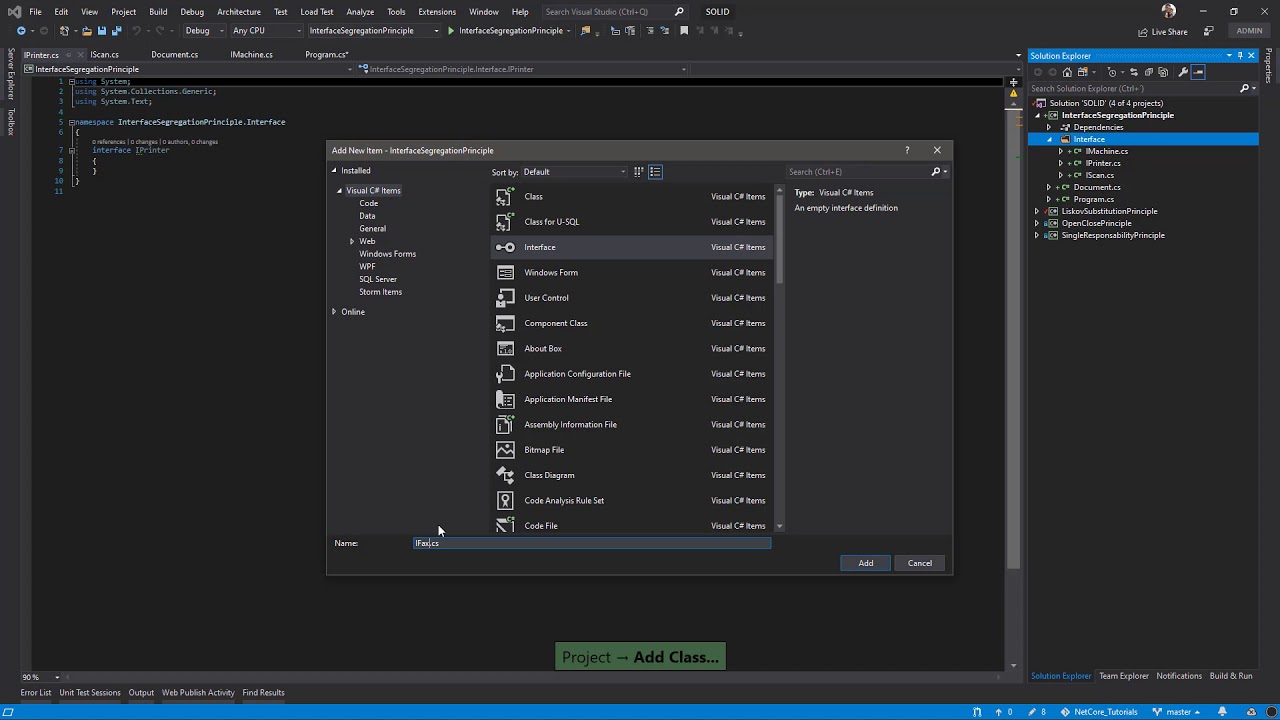Switch to the Program.cs editor tab
1280x720 pixels.
pyautogui.click(x=327, y=55)
